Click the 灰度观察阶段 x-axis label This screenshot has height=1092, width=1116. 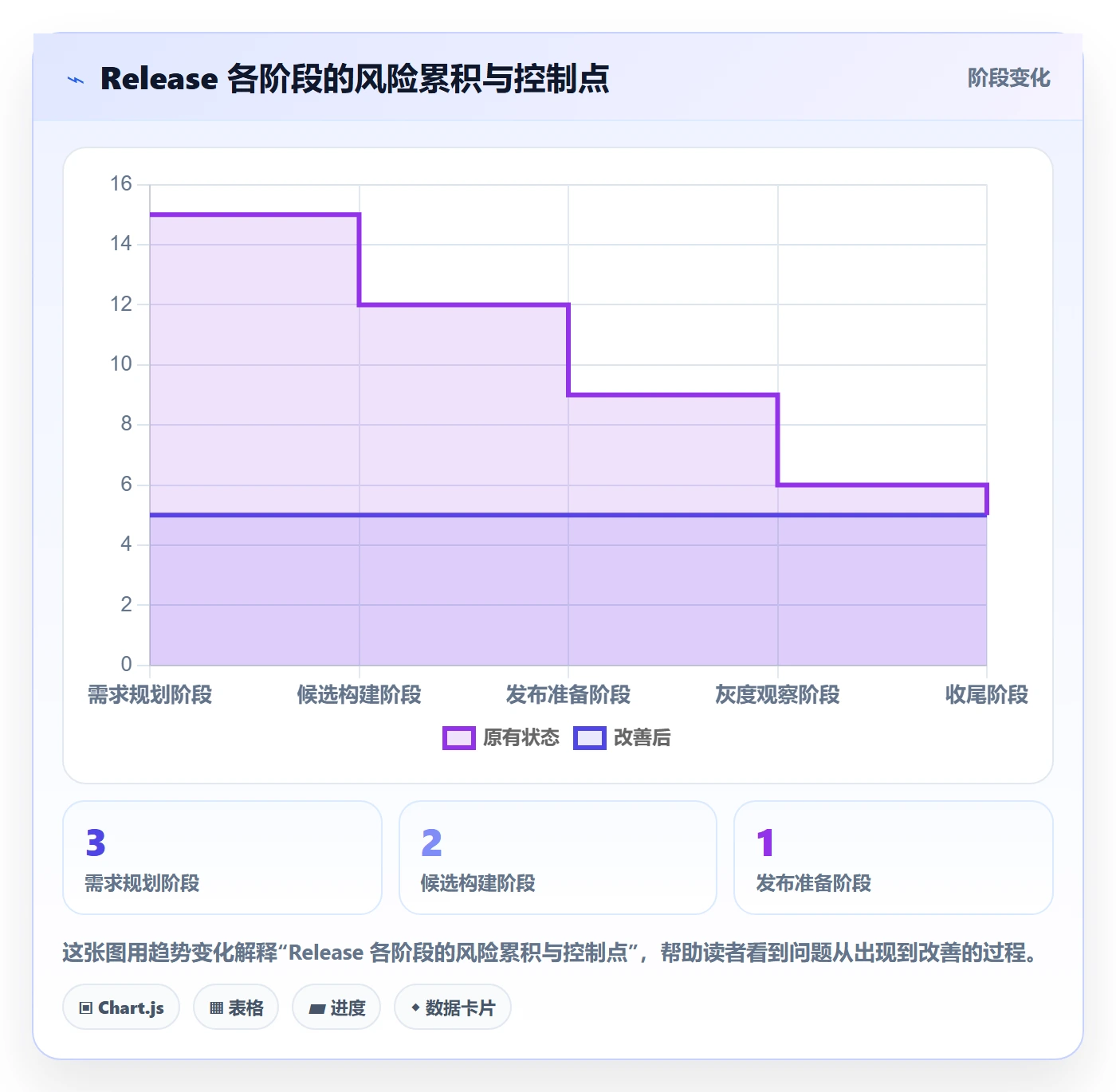(x=778, y=695)
